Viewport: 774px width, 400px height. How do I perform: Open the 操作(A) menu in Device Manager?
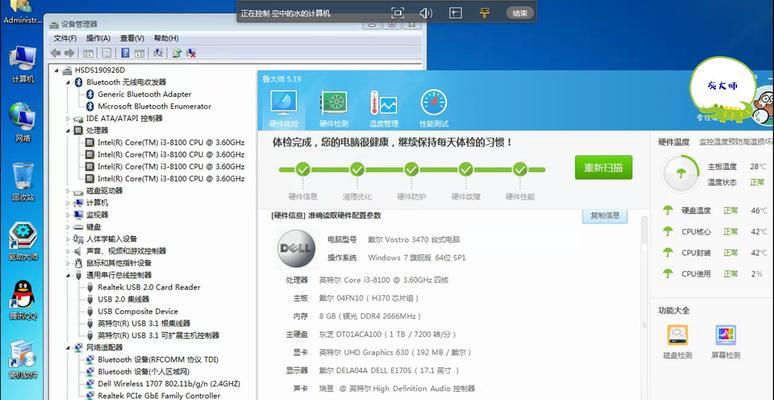click(x=98, y=38)
